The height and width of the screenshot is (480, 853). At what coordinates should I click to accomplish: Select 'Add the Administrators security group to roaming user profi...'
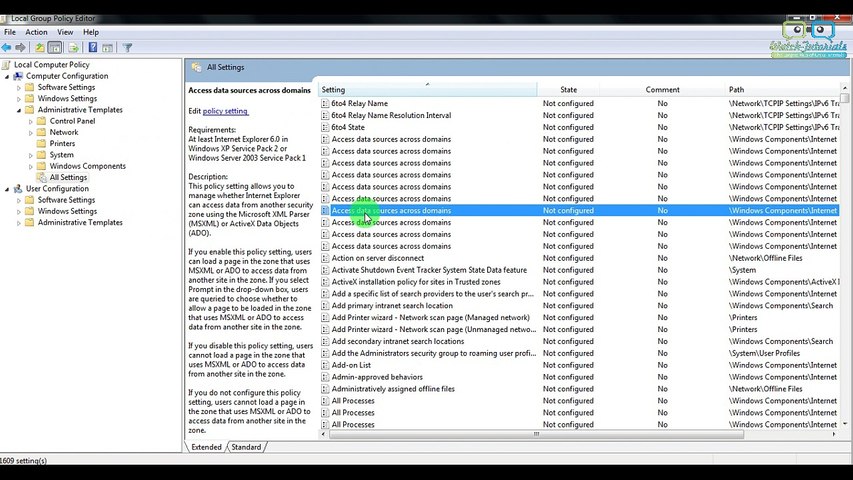[434, 353]
